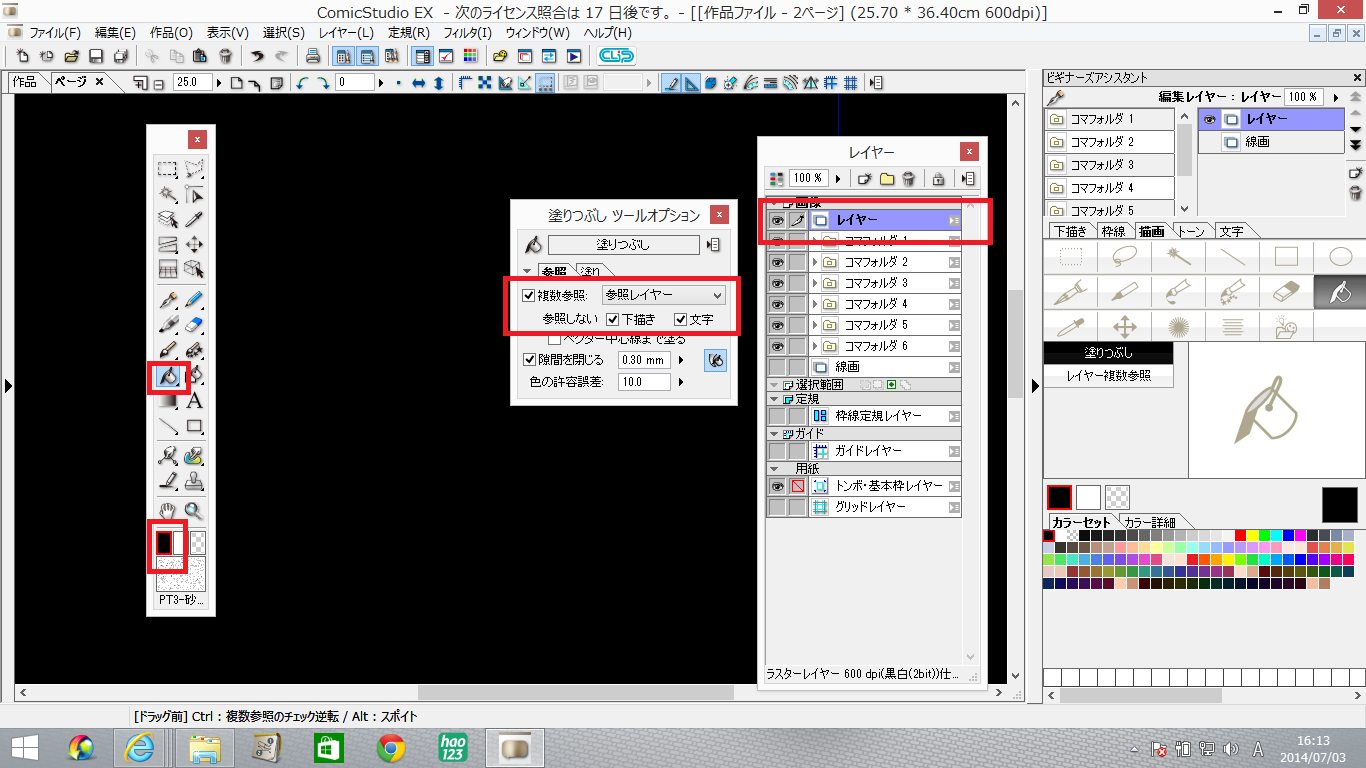Toggle the 隙間を閉じる checkbox
The height and width of the screenshot is (768, 1366).
click(529, 360)
